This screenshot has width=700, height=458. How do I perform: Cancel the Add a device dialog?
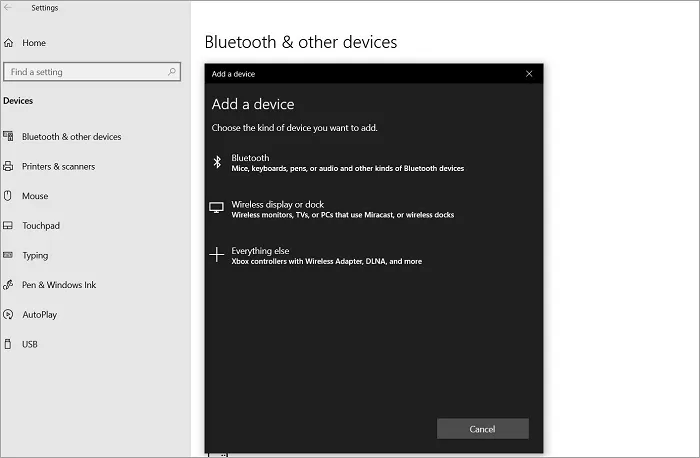point(483,429)
